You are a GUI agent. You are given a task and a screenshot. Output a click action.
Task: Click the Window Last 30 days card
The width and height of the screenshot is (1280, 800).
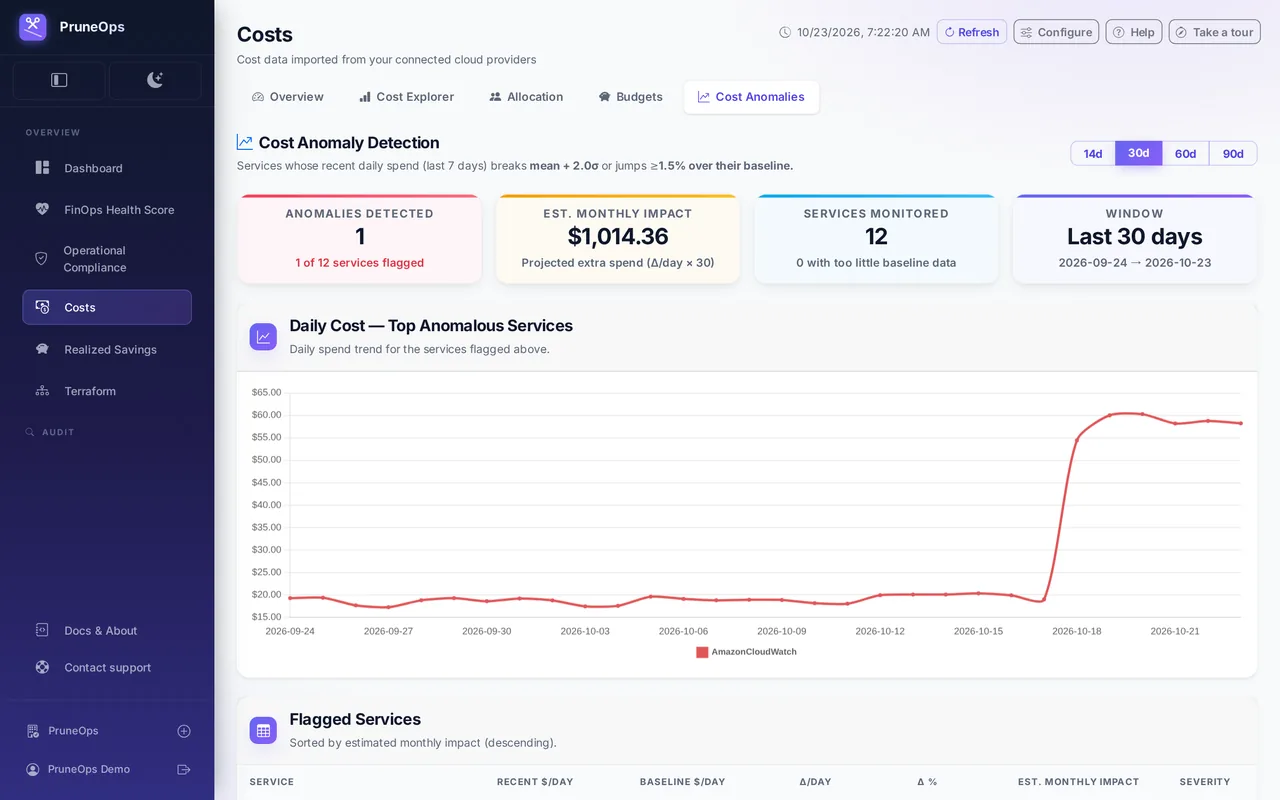click(x=1135, y=239)
